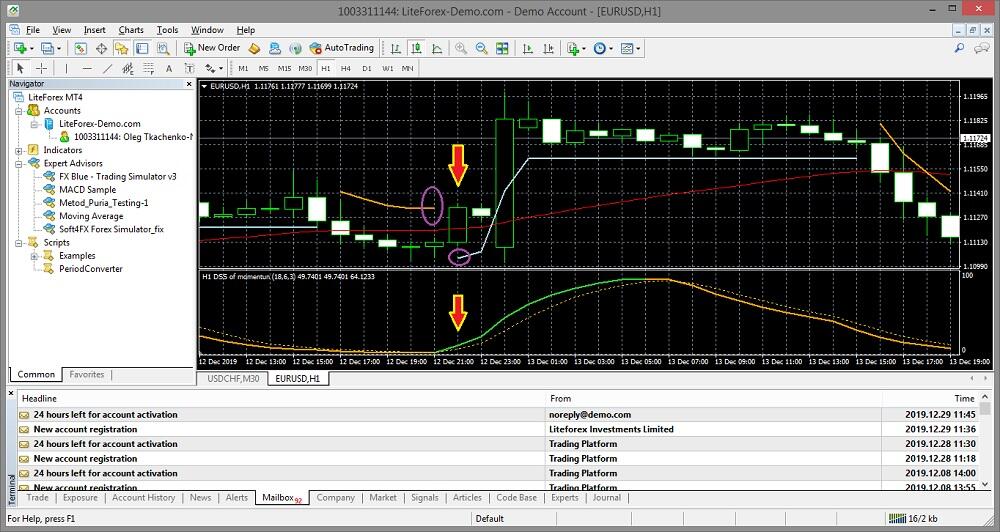Switch chart to candlestick mode

click(x=416, y=48)
